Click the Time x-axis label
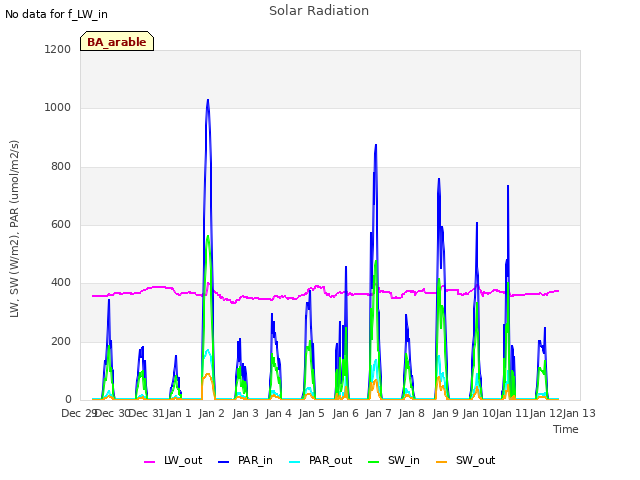 566,429
